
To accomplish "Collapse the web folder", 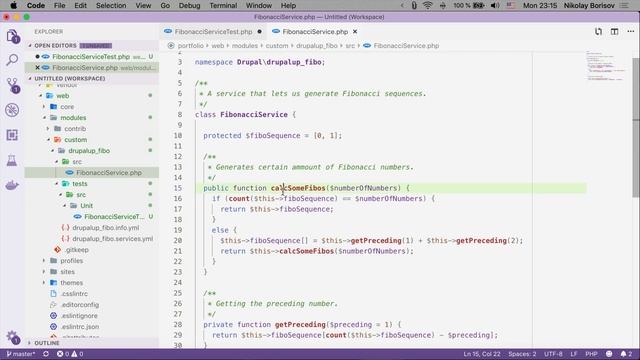I will 62,96.
